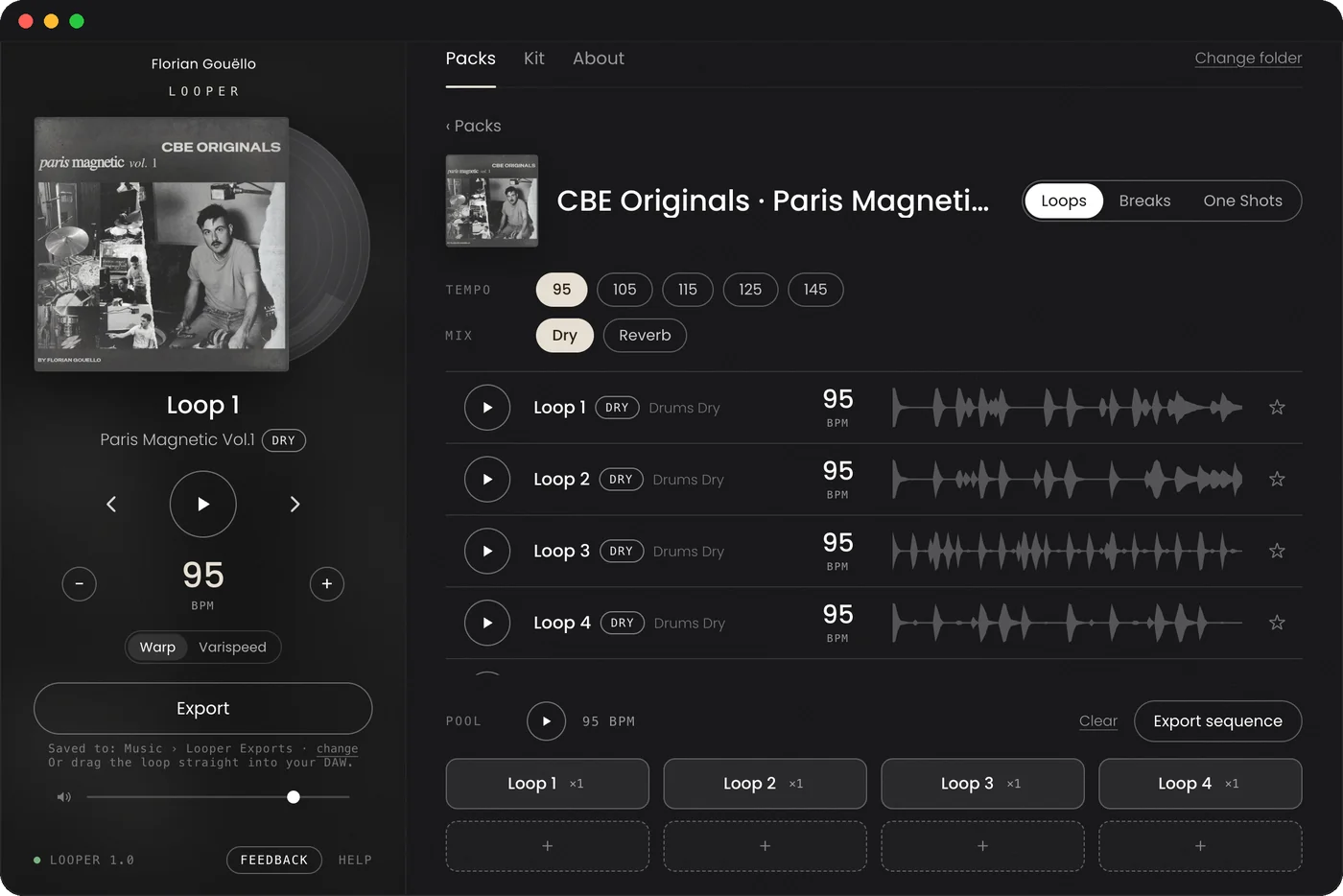Play Loop 4 in the loops list
The image size is (1343, 896).
pyautogui.click(x=487, y=623)
